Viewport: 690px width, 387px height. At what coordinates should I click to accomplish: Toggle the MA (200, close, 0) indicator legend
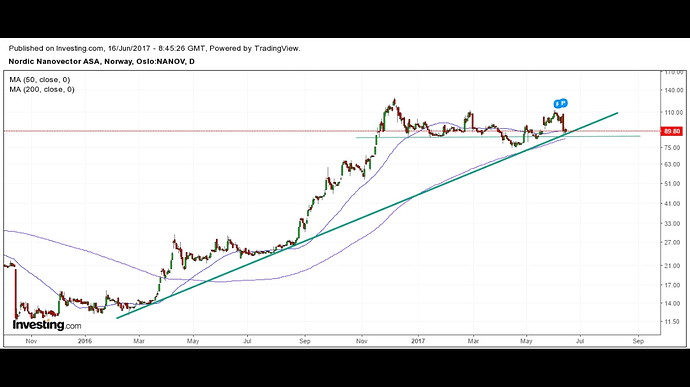[42, 89]
